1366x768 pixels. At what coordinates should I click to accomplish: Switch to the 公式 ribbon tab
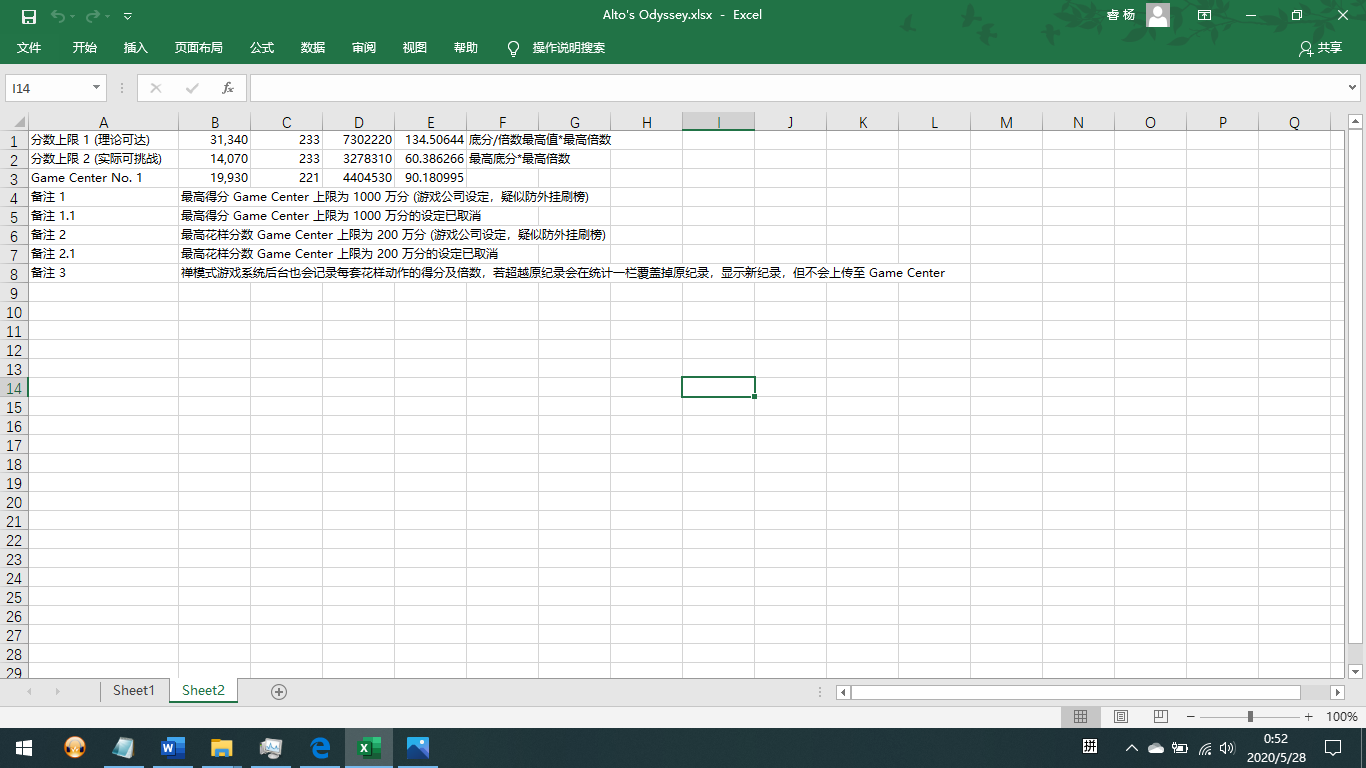pyautogui.click(x=262, y=48)
